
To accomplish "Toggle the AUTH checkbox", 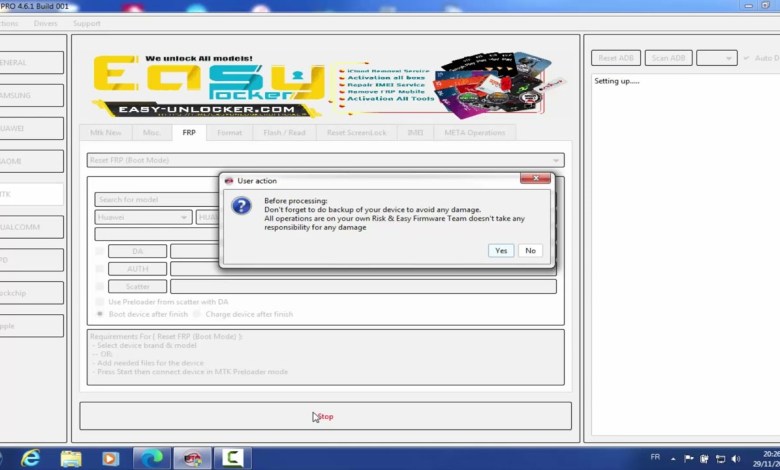I will click(x=99, y=269).
